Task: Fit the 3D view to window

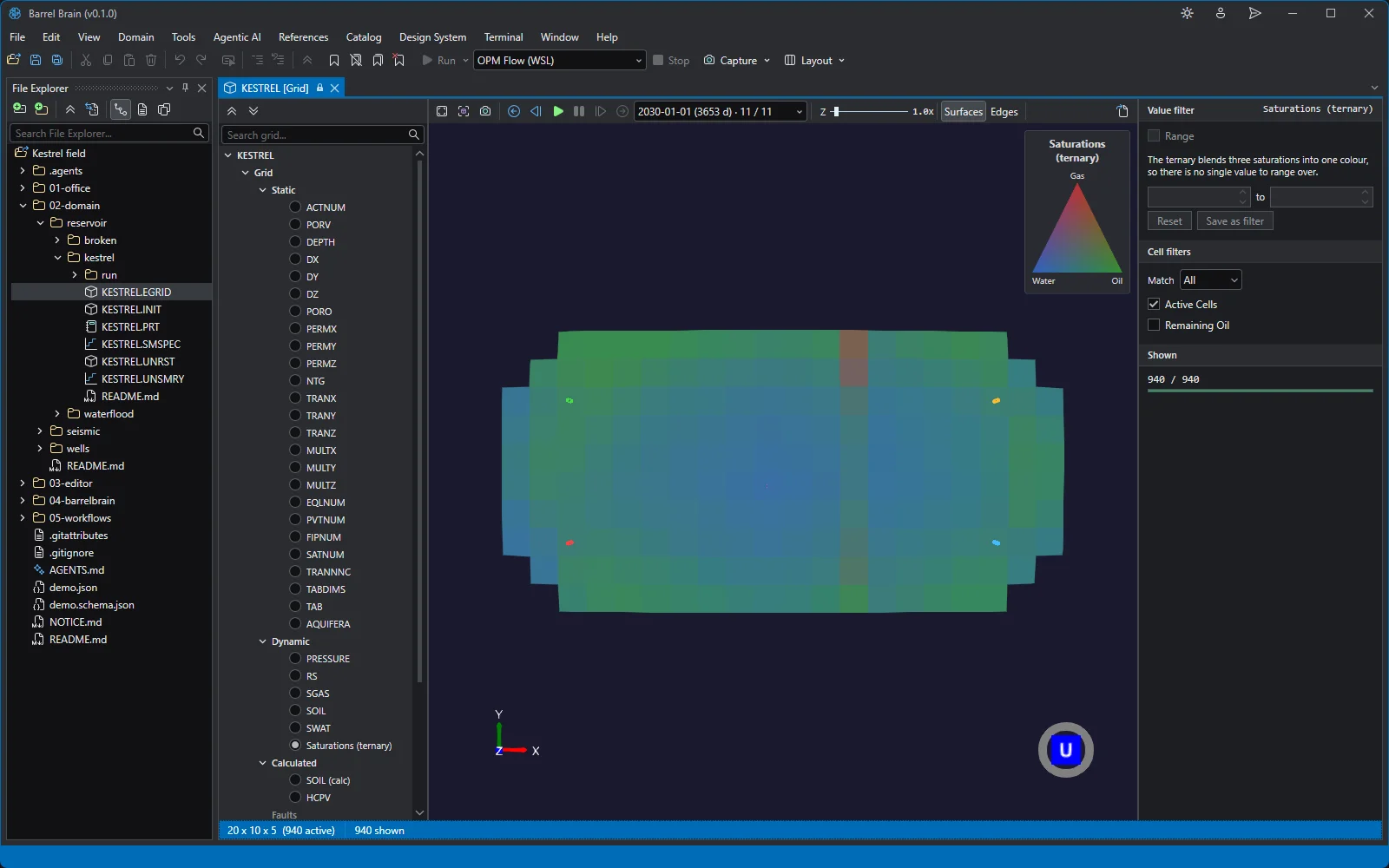Action: point(442,111)
